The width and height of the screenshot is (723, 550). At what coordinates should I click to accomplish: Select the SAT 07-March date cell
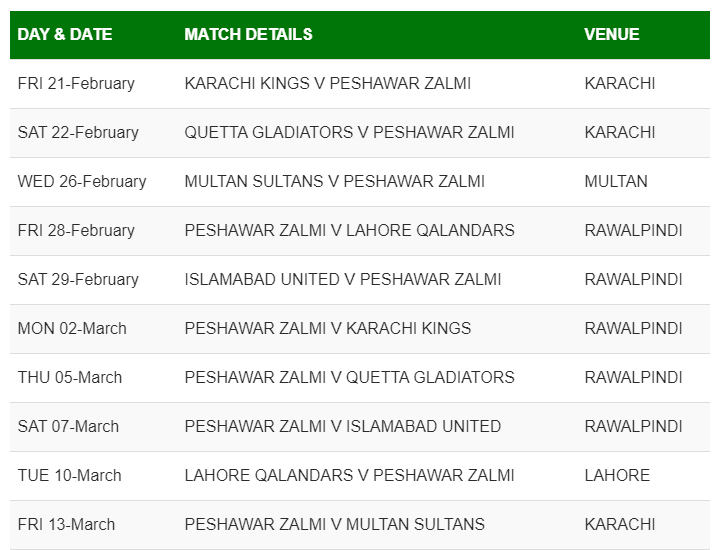[x=68, y=426]
